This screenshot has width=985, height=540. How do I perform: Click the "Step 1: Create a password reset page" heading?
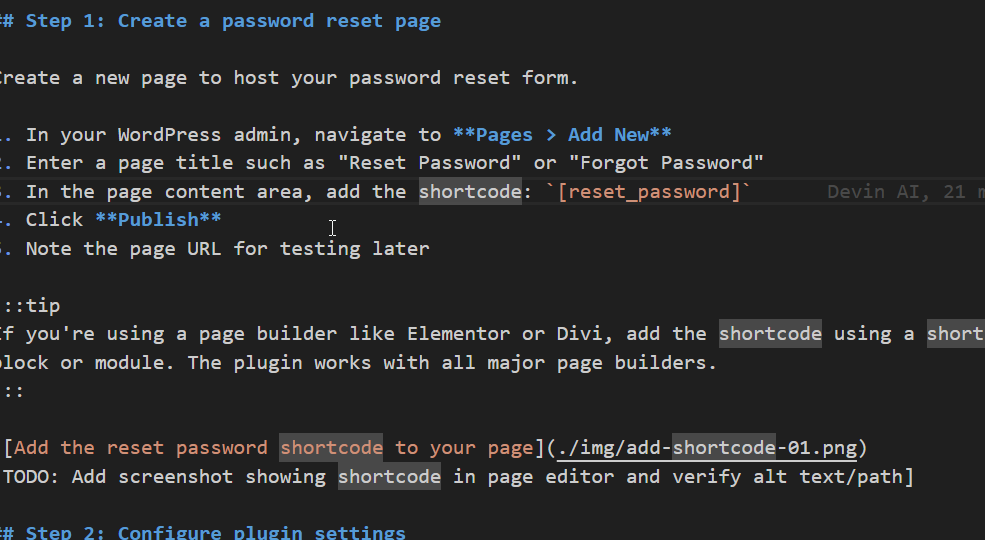pyautogui.click(x=233, y=21)
